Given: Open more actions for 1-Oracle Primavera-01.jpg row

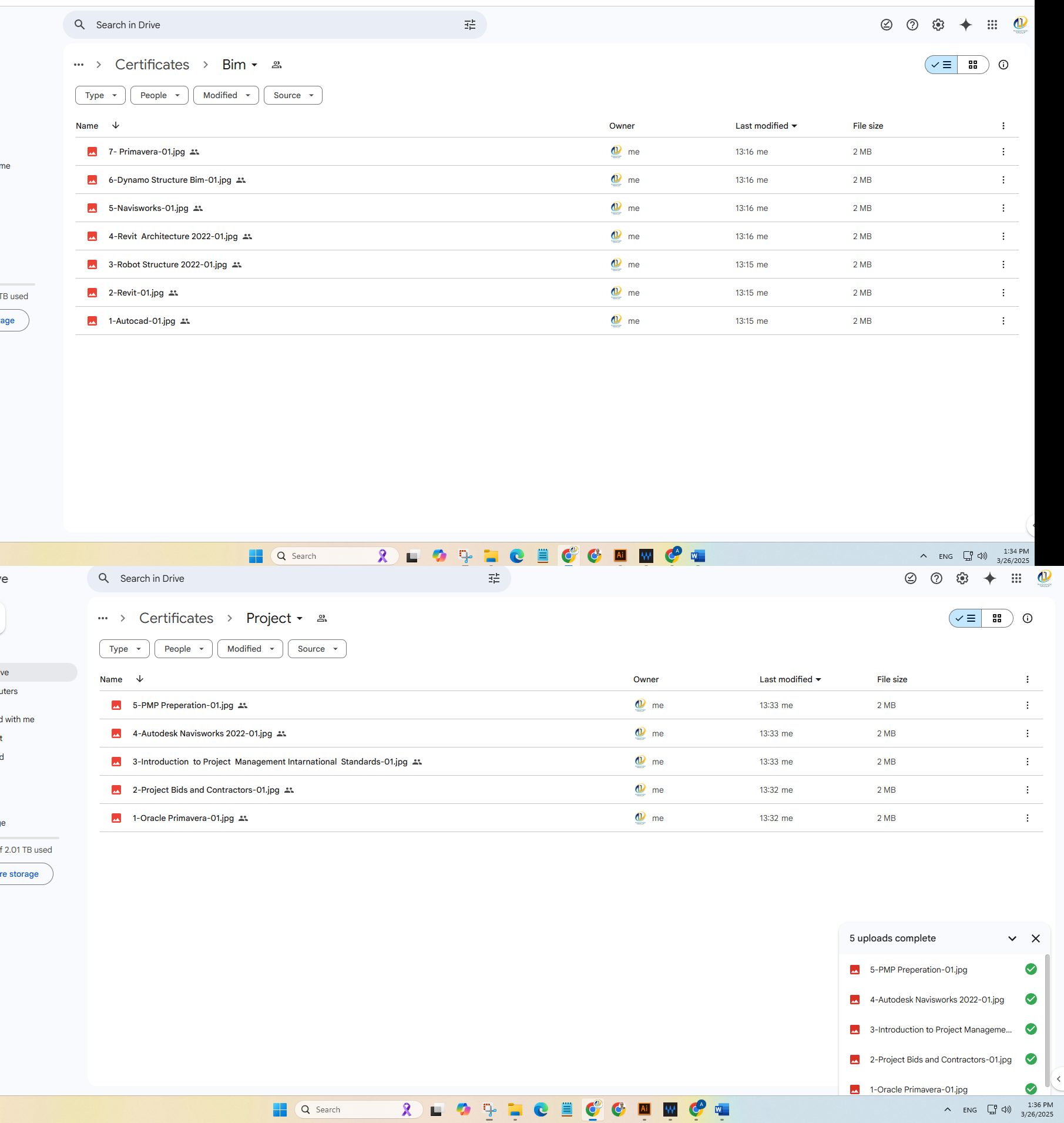Looking at the screenshot, I should (x=1028, y=818).
